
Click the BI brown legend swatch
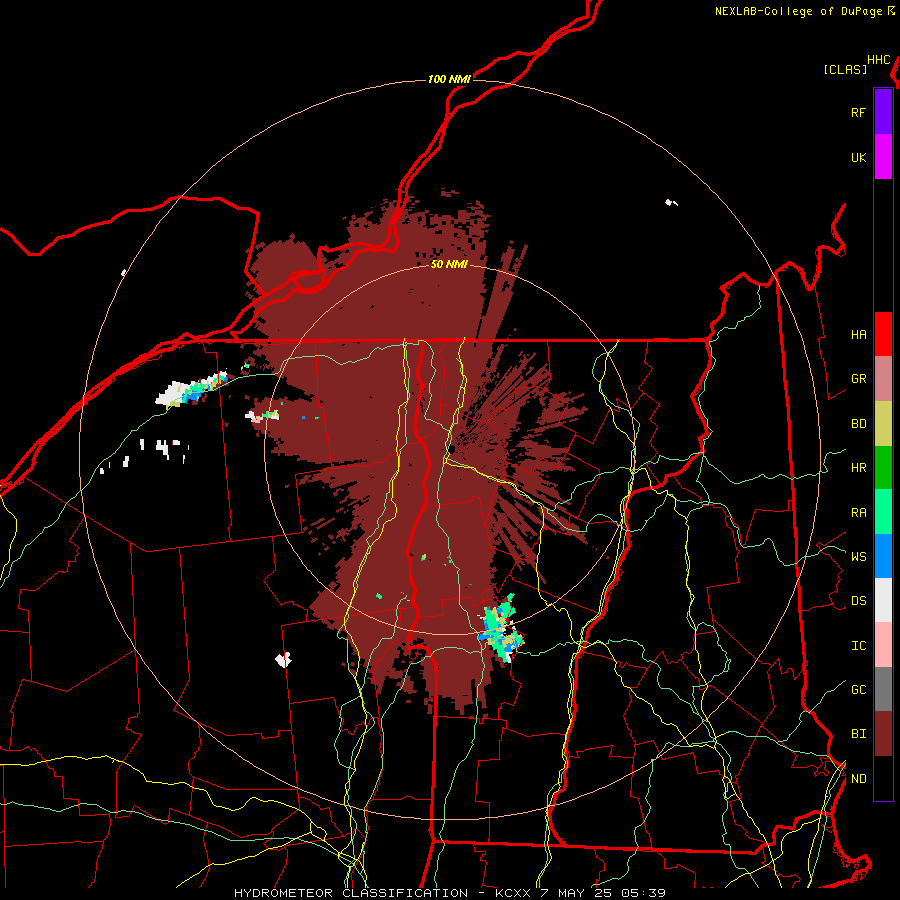pyautogui.click(x=883, y=734)
